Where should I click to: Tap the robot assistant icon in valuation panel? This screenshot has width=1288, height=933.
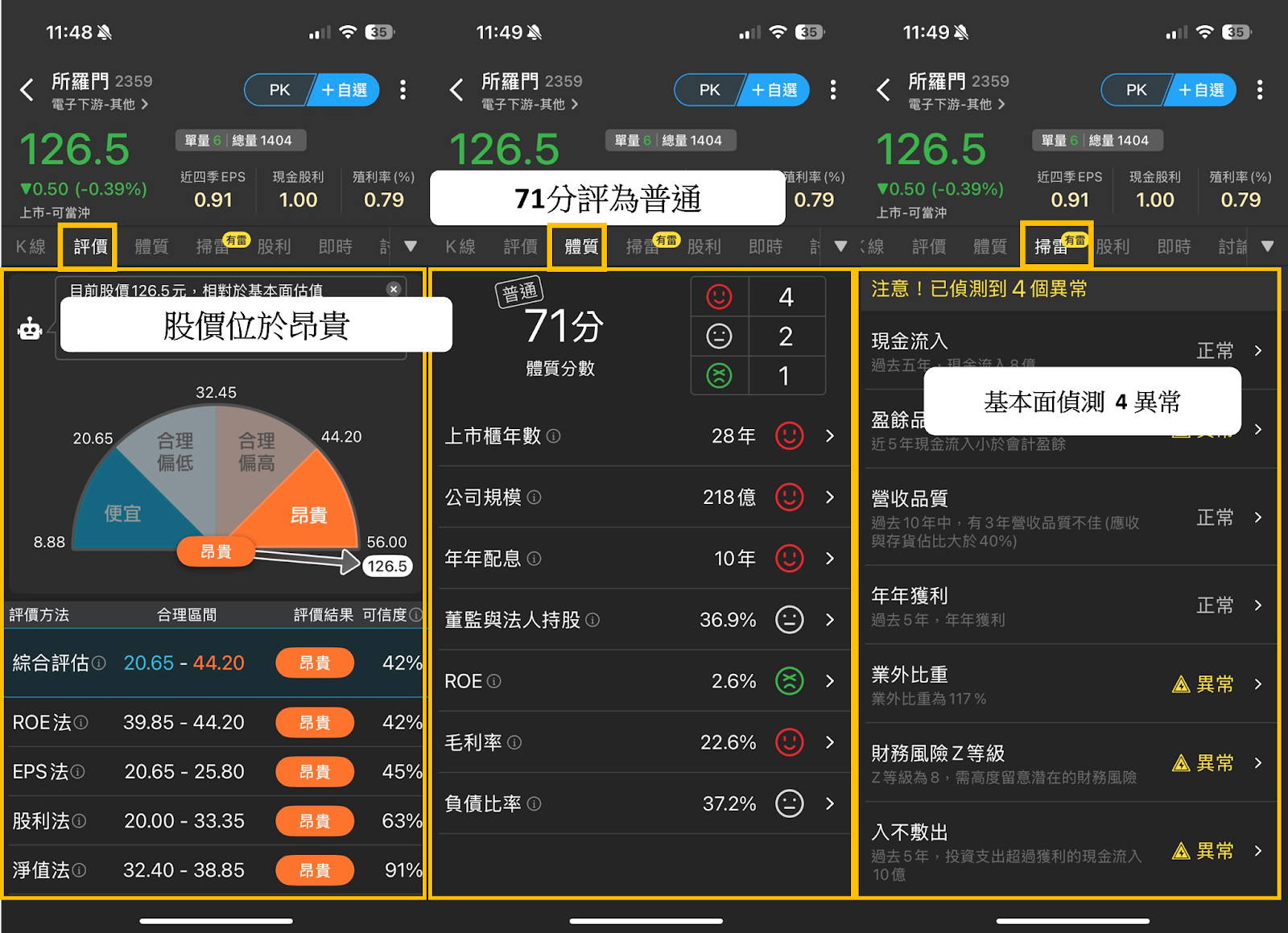tap(30, 328)
